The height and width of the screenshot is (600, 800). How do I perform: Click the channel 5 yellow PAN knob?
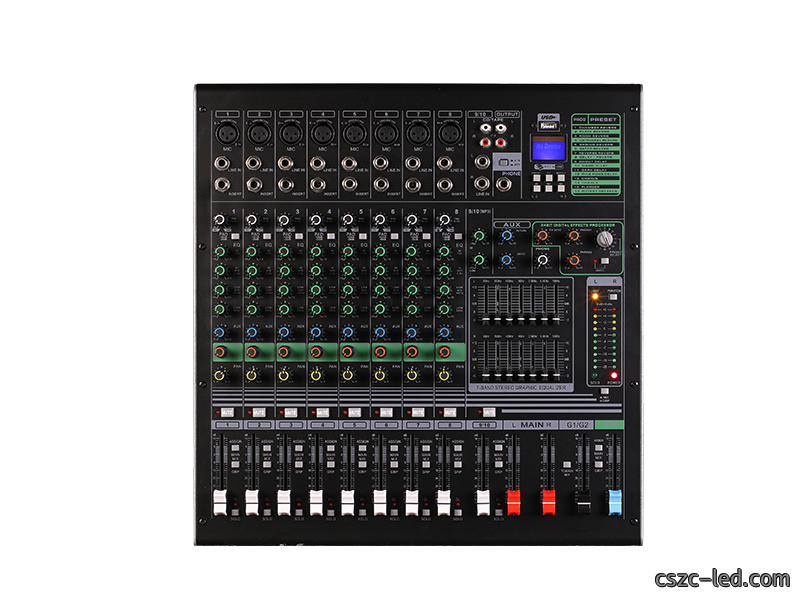pyautogui.click(x=347, y=376)
